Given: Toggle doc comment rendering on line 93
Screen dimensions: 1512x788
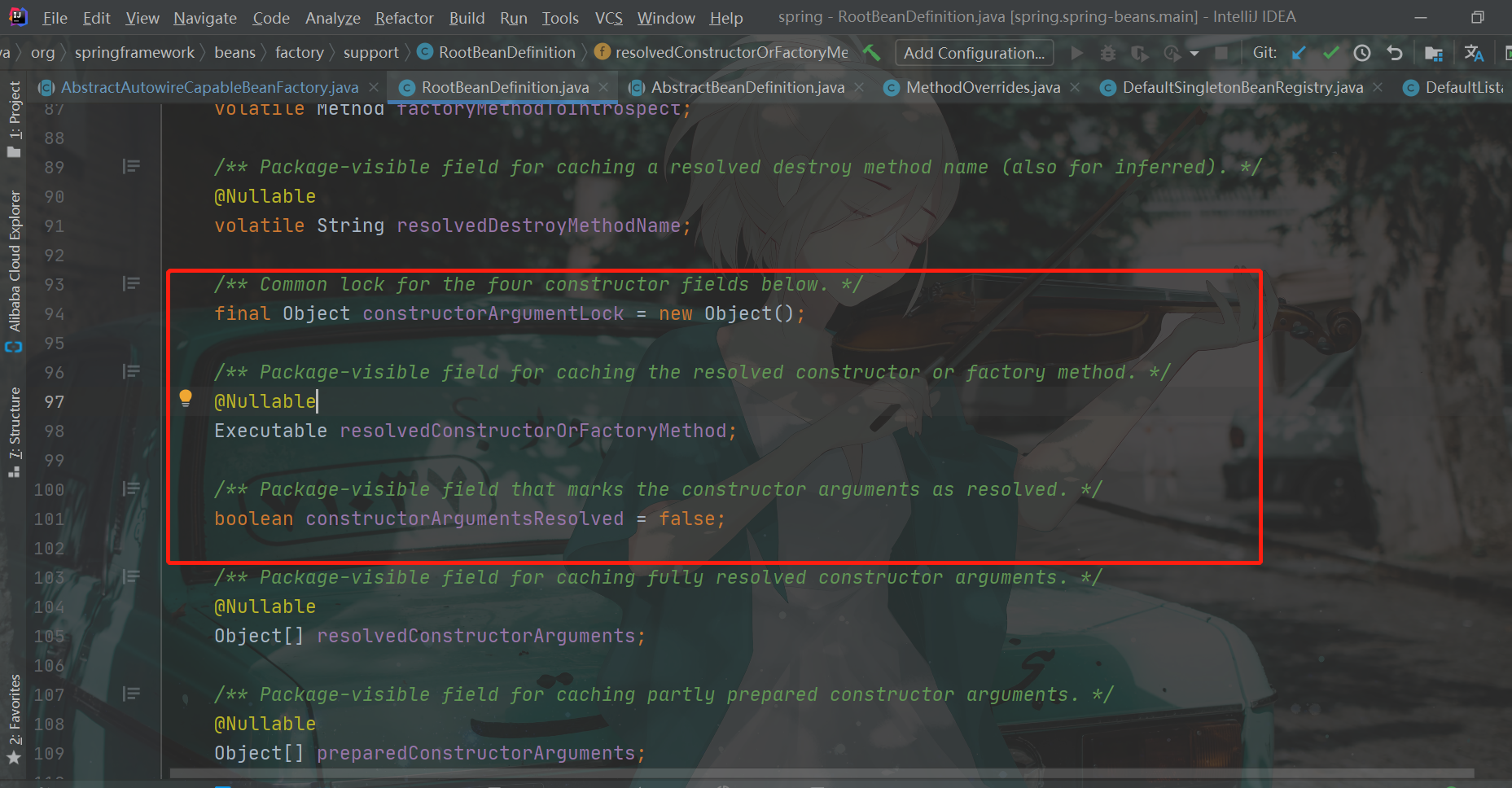Looking at the screenshot, I should [x=131, y=283].
